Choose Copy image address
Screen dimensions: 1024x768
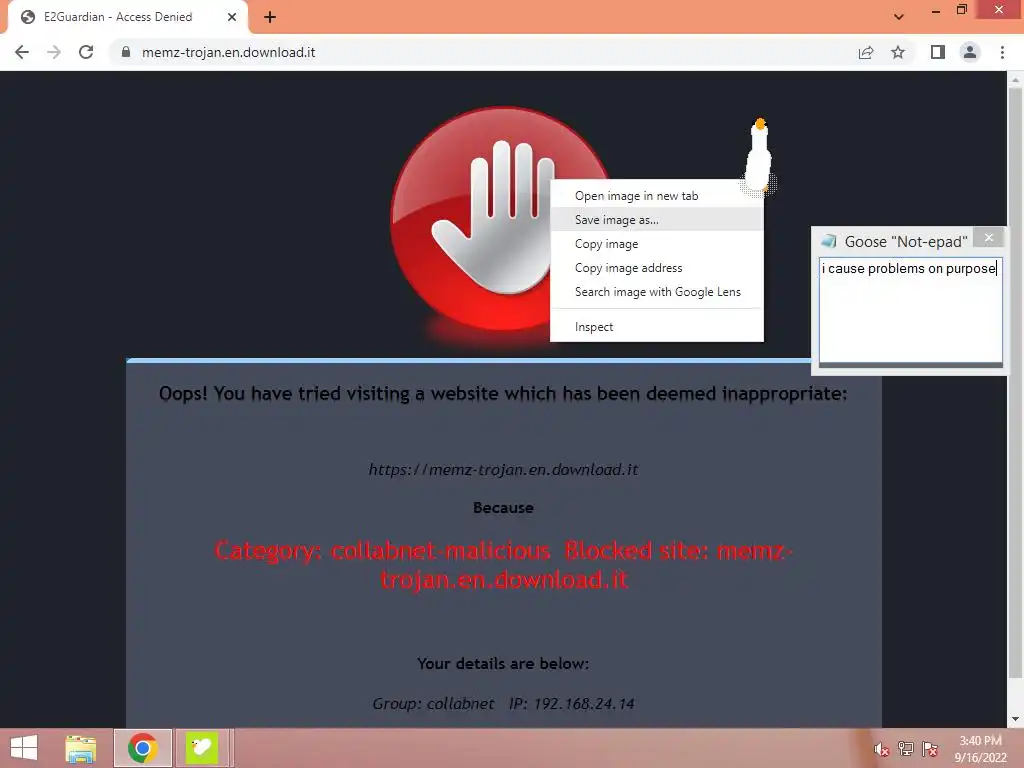point(656,268)
